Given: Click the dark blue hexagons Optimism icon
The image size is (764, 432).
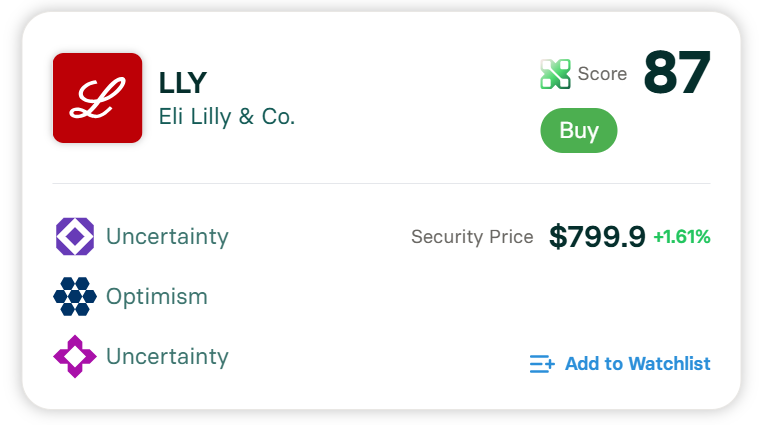Looking at the screenshot, I should click(75, 297).
